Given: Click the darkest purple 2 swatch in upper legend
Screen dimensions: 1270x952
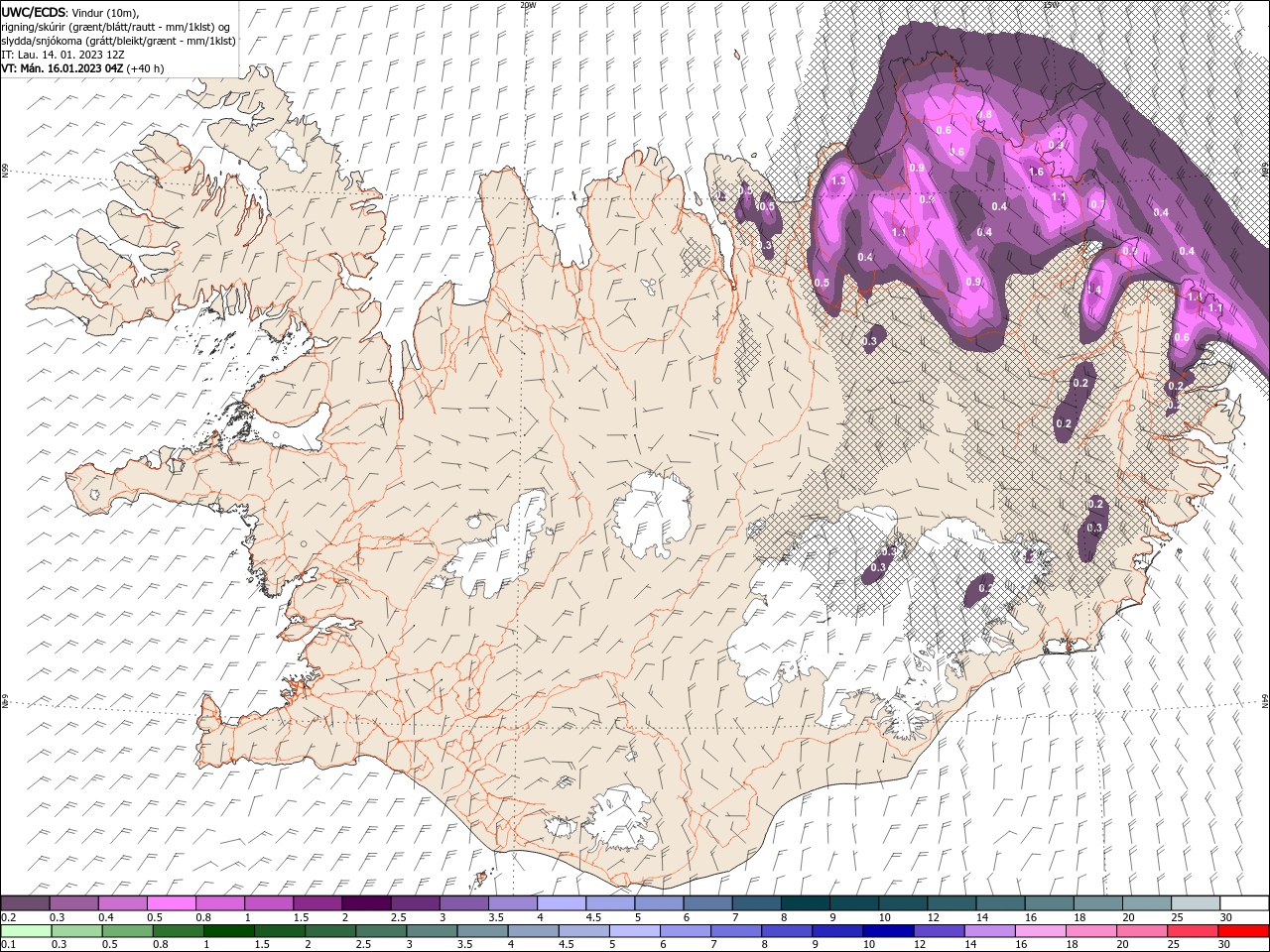Looking at the screenshot, I should [x=366, y=903].
